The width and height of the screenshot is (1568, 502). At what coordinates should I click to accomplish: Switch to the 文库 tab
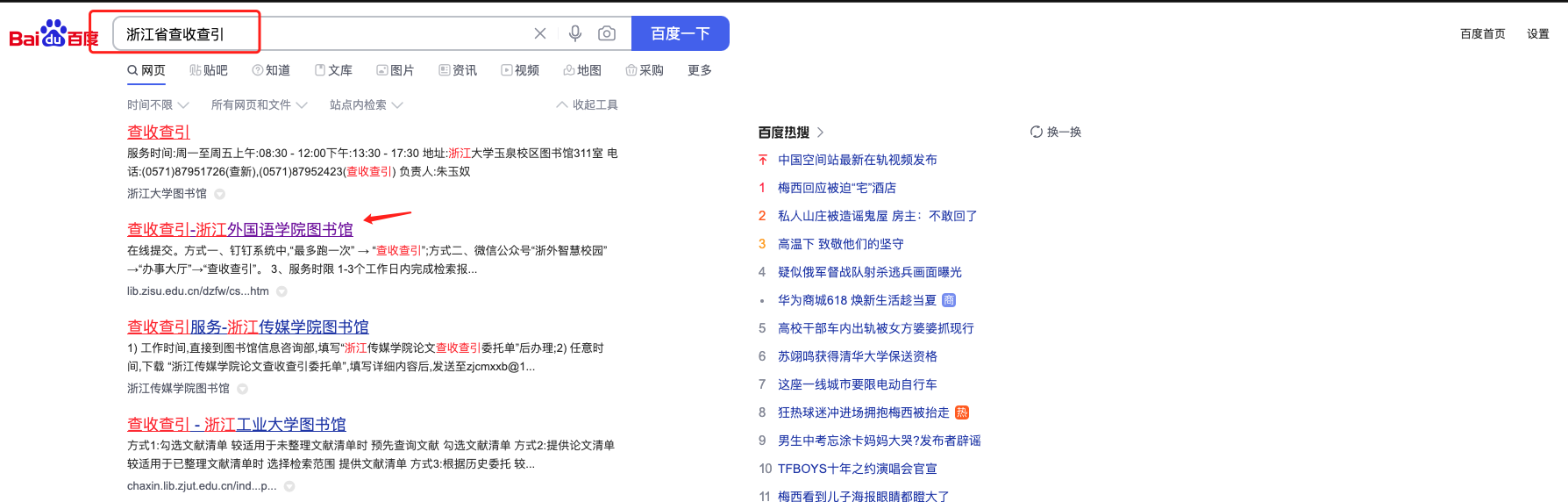(x=333, y=70)
